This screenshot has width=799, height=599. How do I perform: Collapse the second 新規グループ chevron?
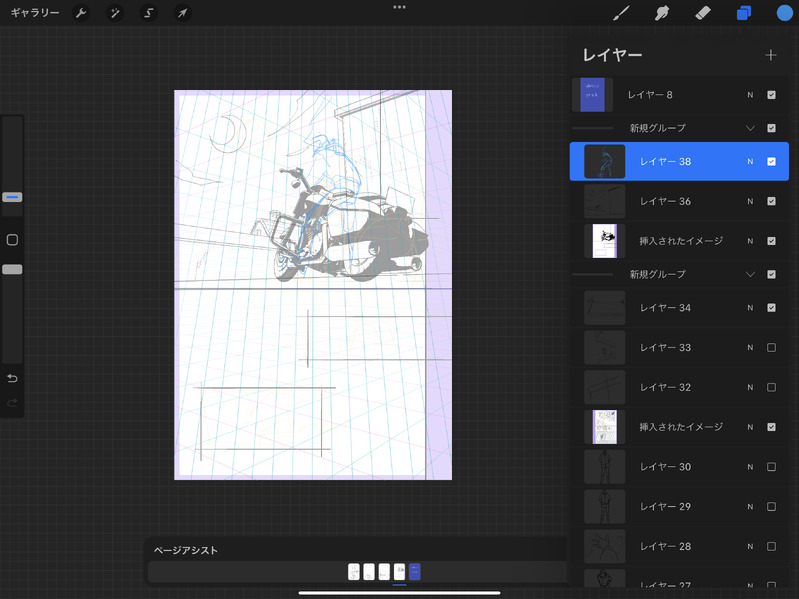[751, 274]
